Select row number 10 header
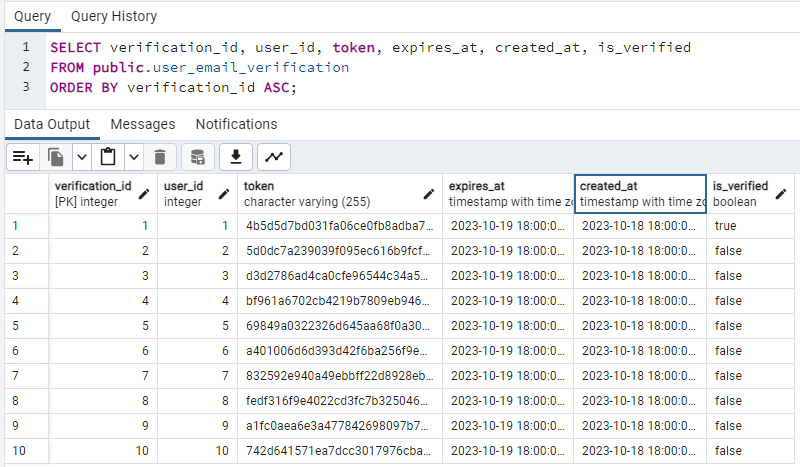The image size is (800, 467). (27, 451)
